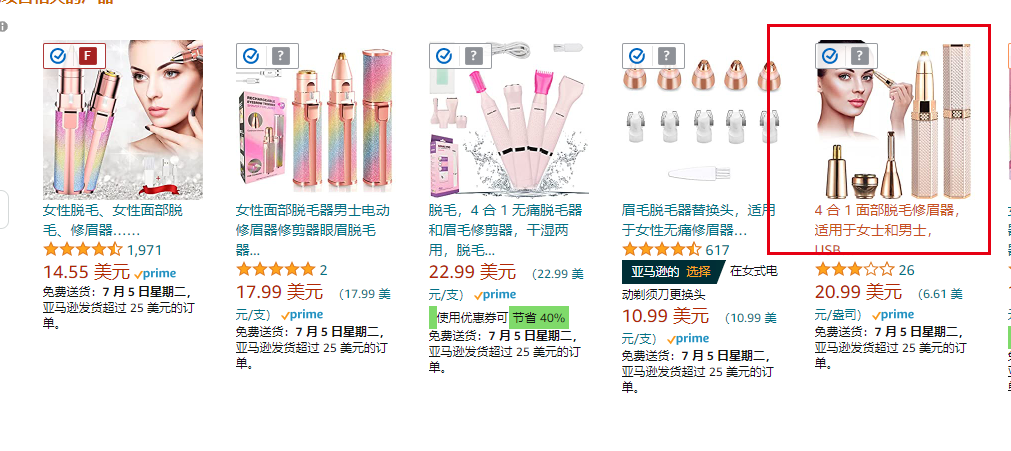
Task: Open the rose gold replacement heads product image
Action: [702, 121]
